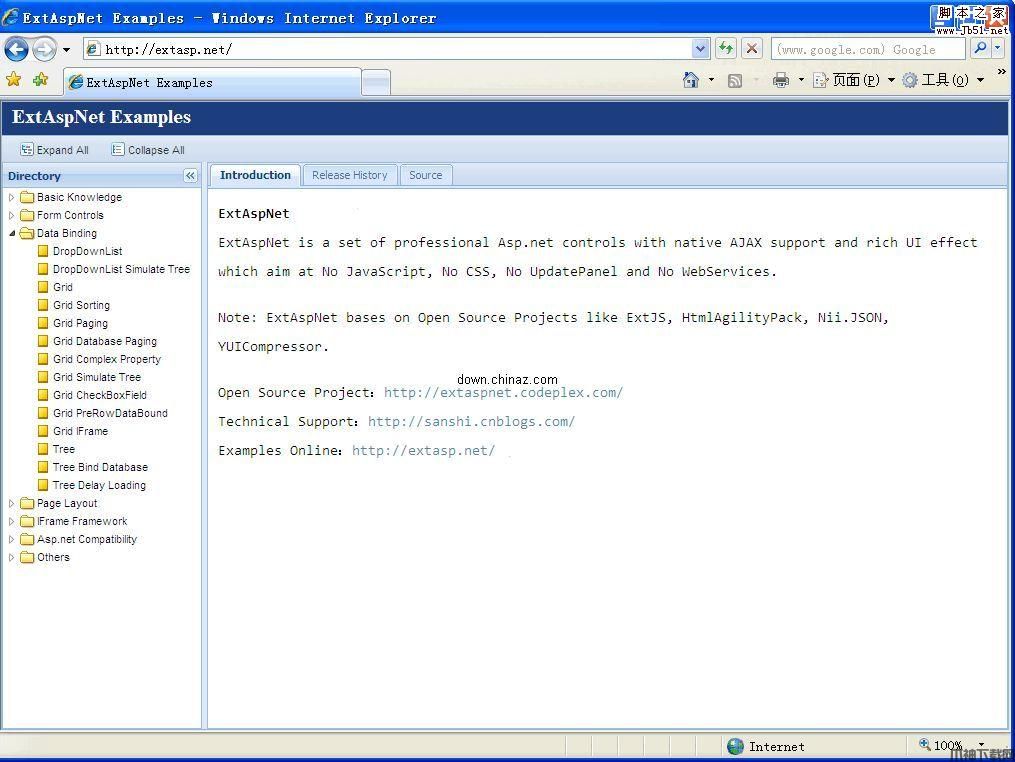This screenshot has height=762, width=1015.
Task: Click the Home page icon
Action: 691,80
